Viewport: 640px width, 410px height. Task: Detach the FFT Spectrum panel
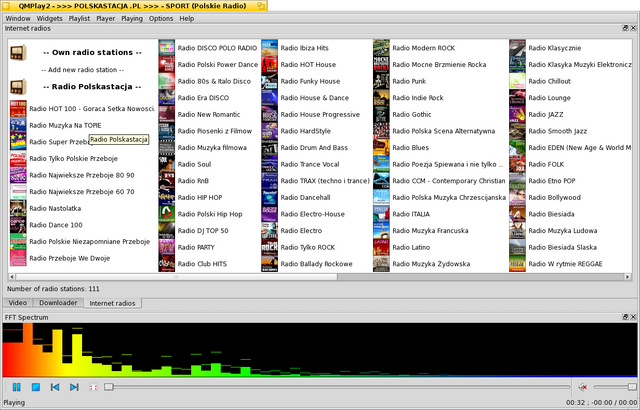click(x=625, y=317)
